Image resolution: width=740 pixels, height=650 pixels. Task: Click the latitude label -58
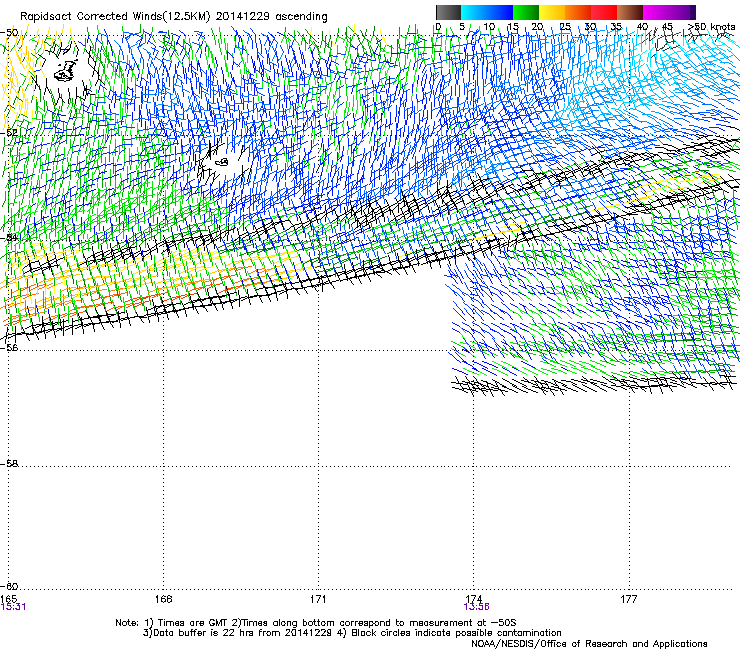9,464
